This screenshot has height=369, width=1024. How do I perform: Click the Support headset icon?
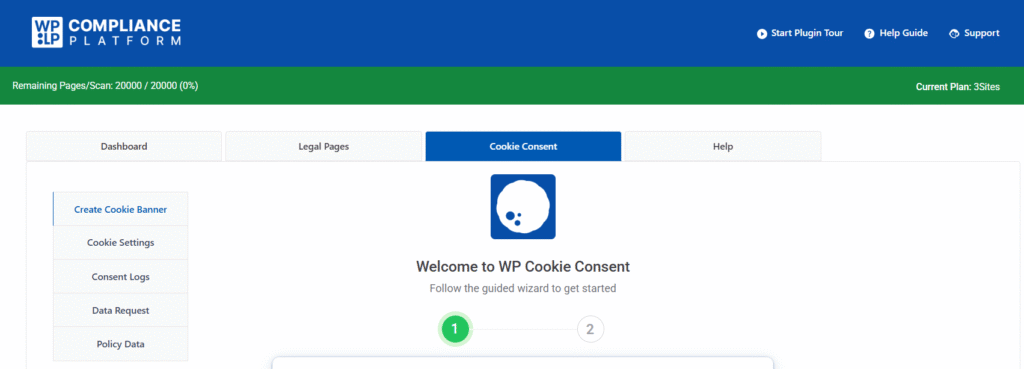click(x=954, y=33)
